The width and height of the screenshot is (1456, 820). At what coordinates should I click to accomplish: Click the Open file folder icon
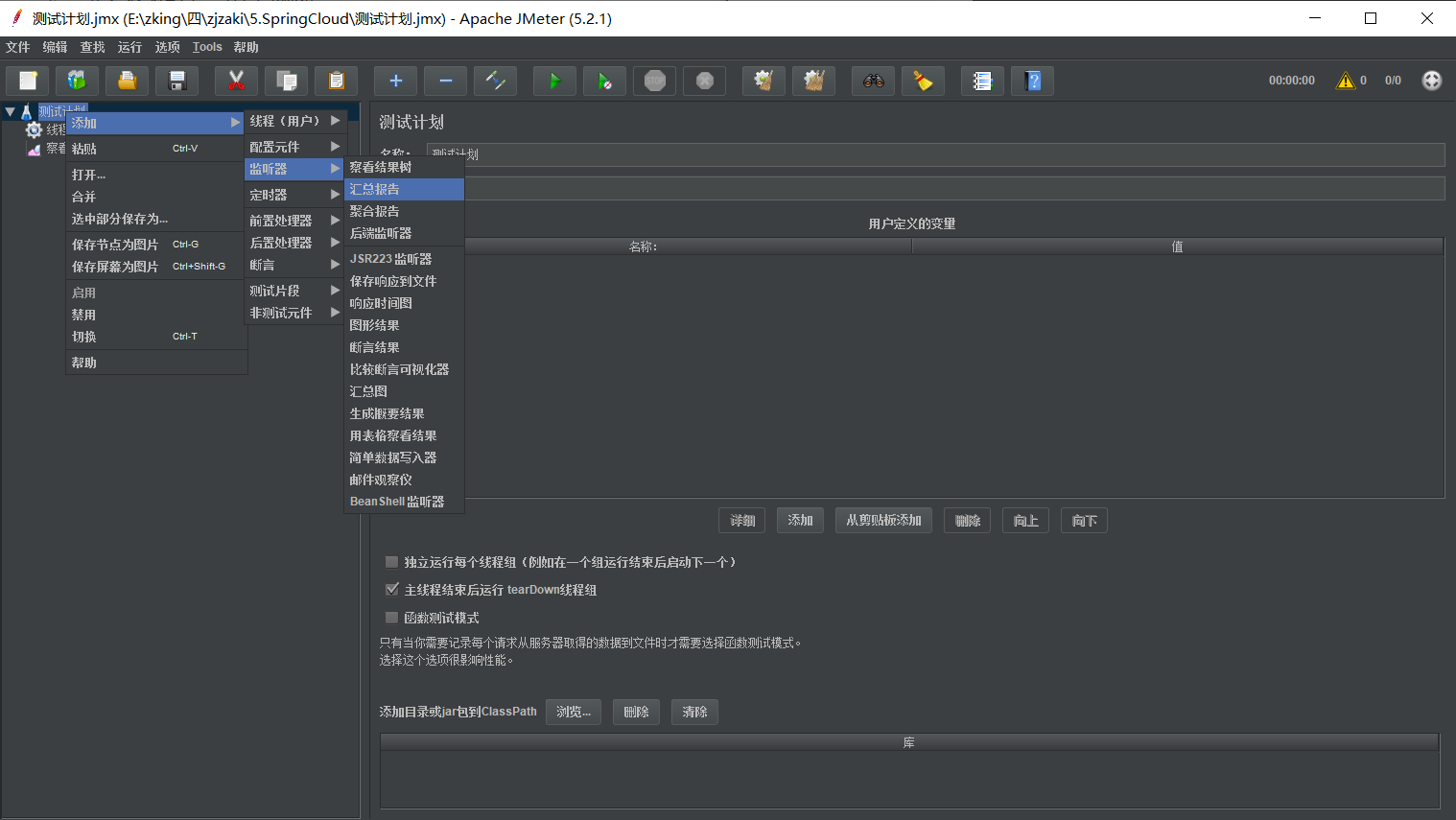click(127, 81)
